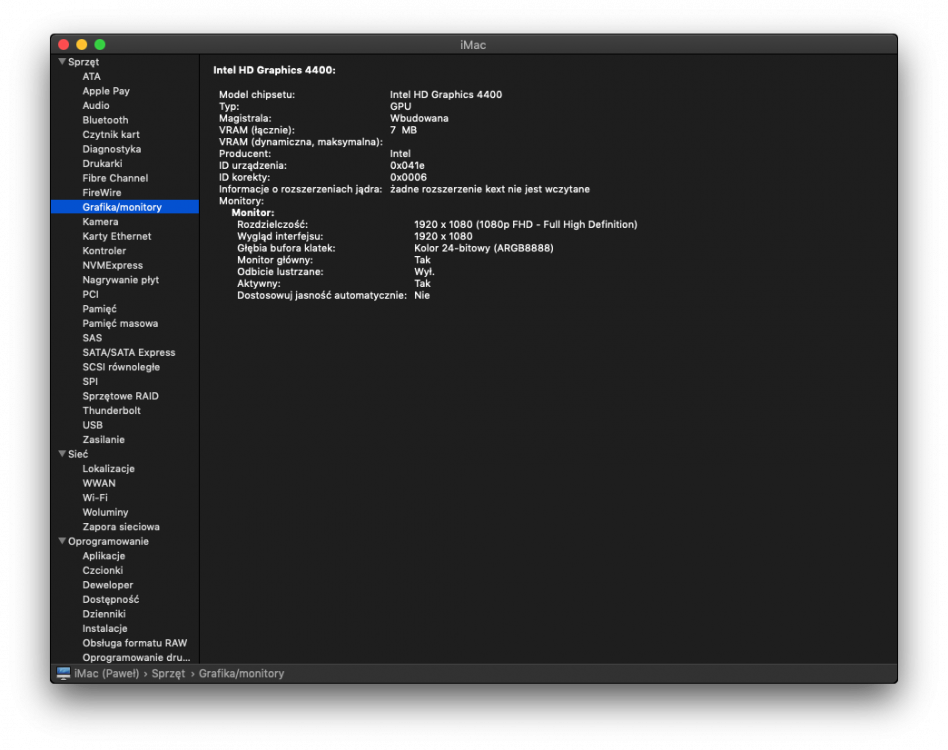Select SPI in the sidebar
The image size is (948, 750).
coord(90,381)
